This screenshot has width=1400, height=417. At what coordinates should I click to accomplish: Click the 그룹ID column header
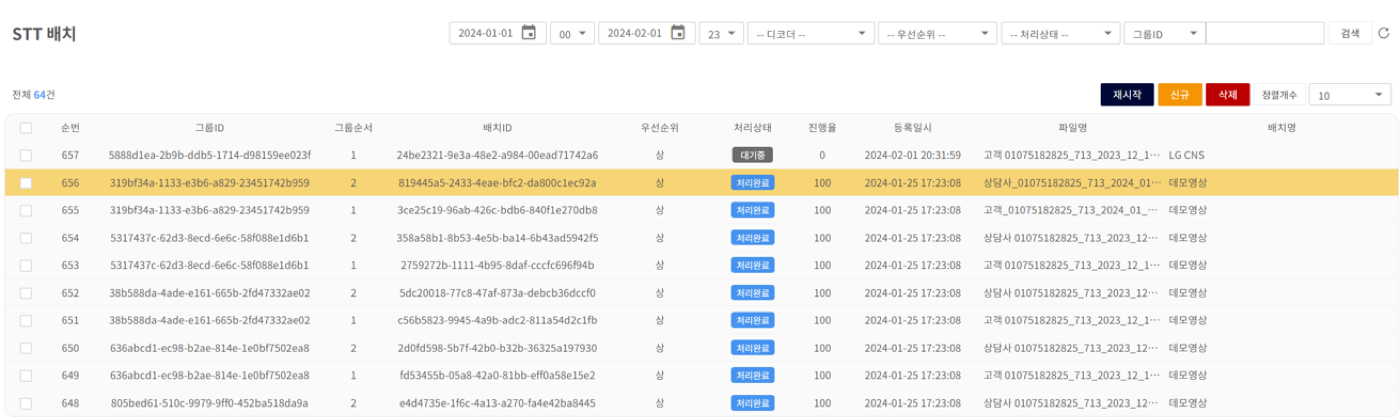(210, 128)
